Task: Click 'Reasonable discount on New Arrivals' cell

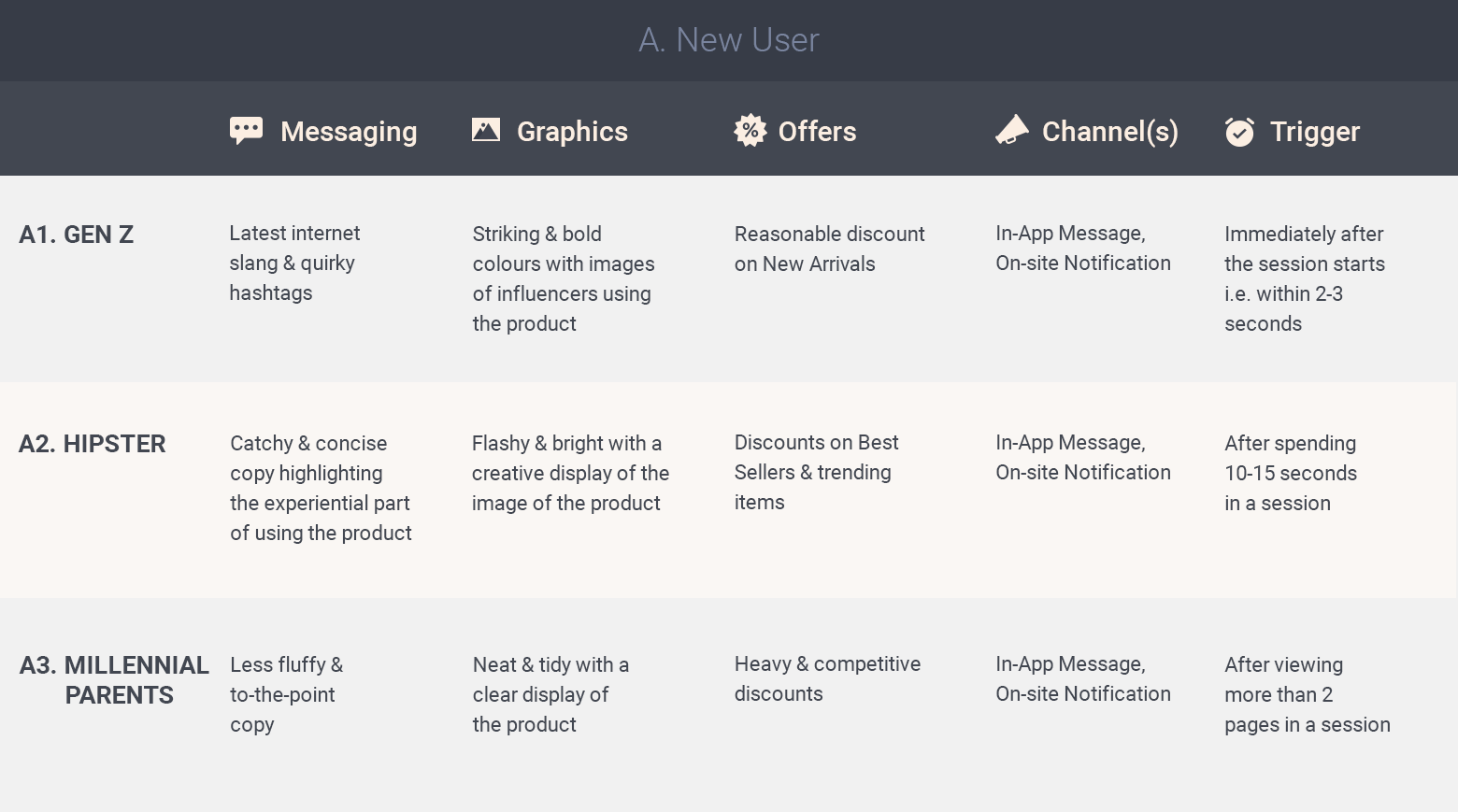Action: click(829, 249)
